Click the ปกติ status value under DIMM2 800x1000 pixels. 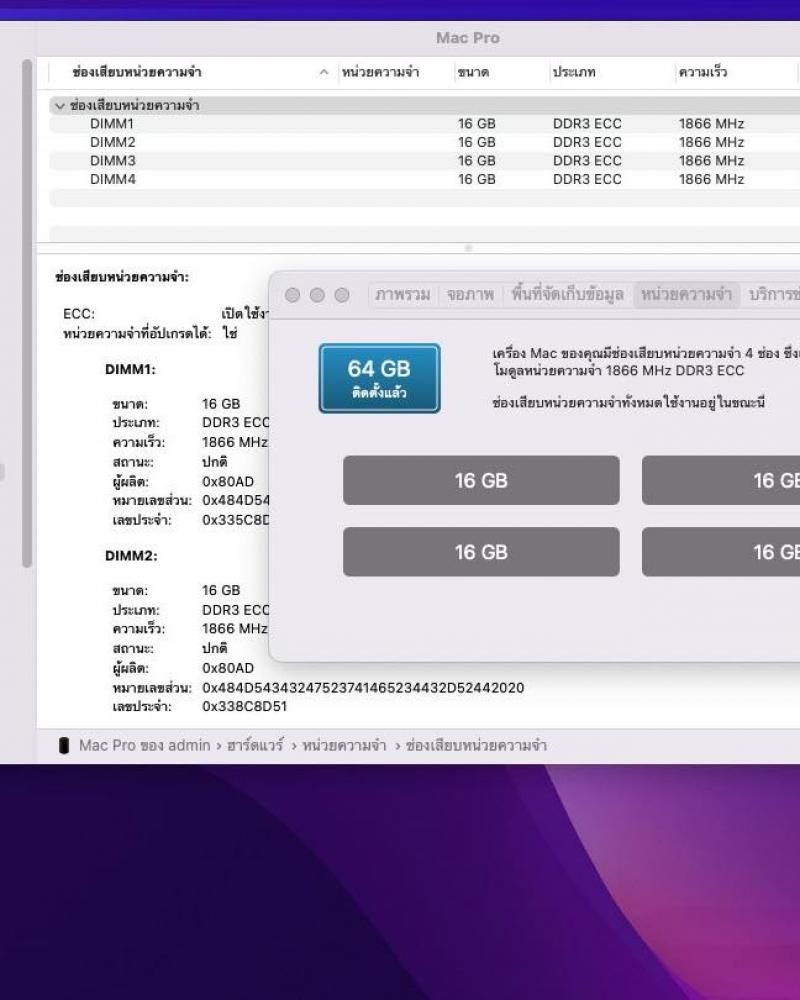click(x=214, y=649)
